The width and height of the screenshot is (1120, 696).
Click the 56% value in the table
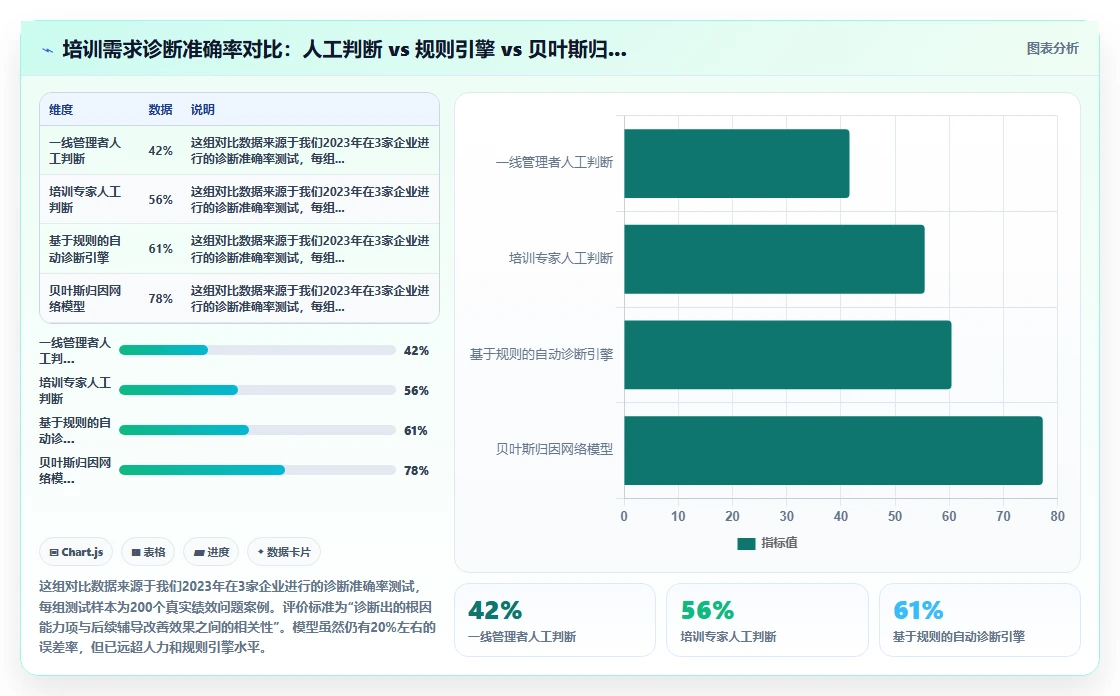[160, 199]
